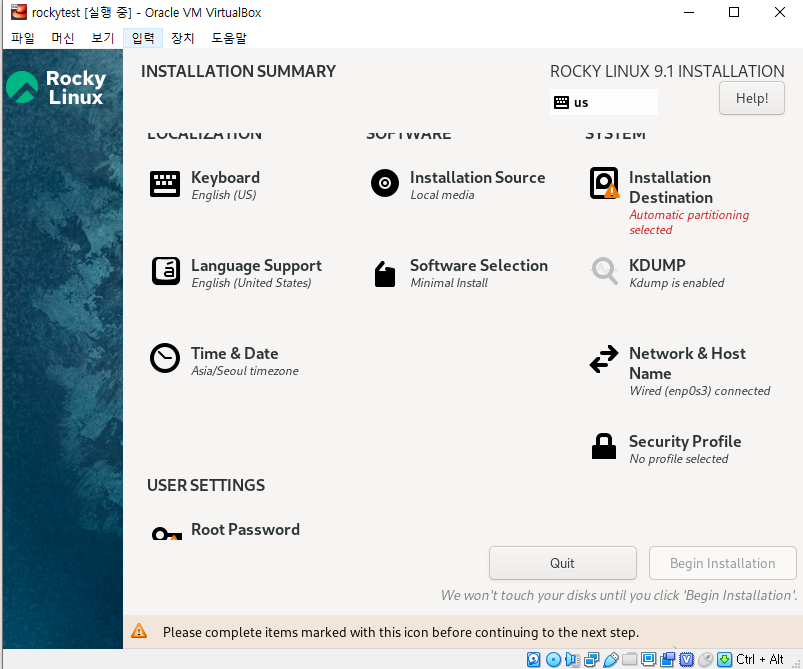Click 'English (US)' keyboard text
The width and height of the screenshot is (803, 669).
tap(223, 195)
